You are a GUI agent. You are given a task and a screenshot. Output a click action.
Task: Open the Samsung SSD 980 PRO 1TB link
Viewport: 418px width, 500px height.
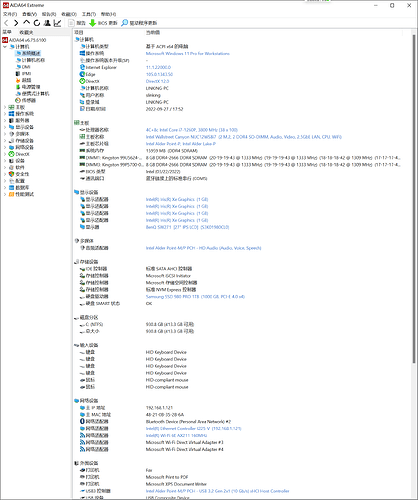195,297
